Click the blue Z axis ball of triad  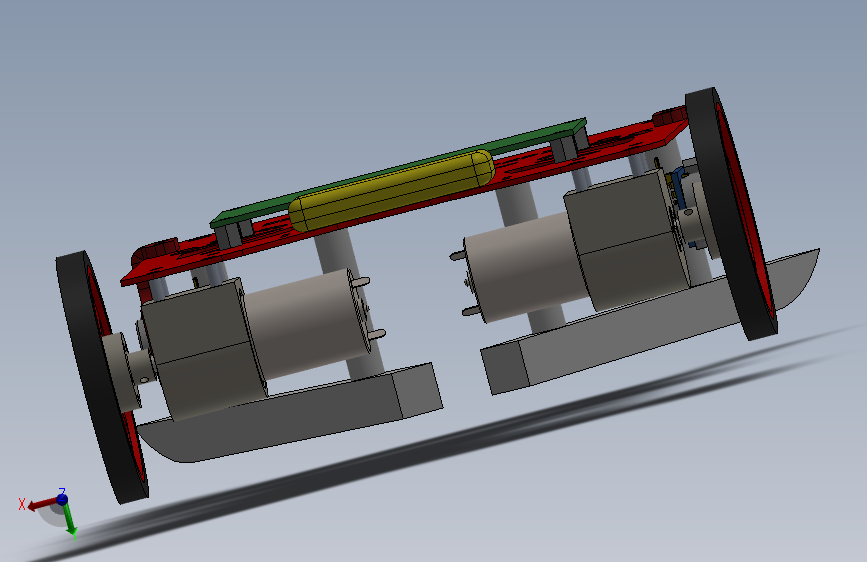click(62, 499)
